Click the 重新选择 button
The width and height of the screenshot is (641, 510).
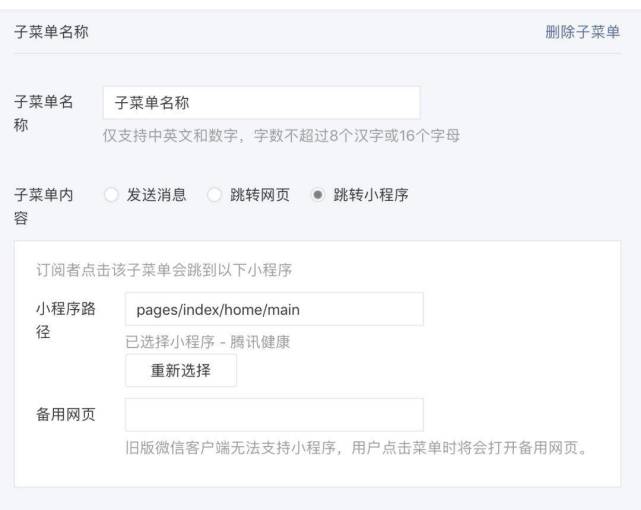click(181, 370)
